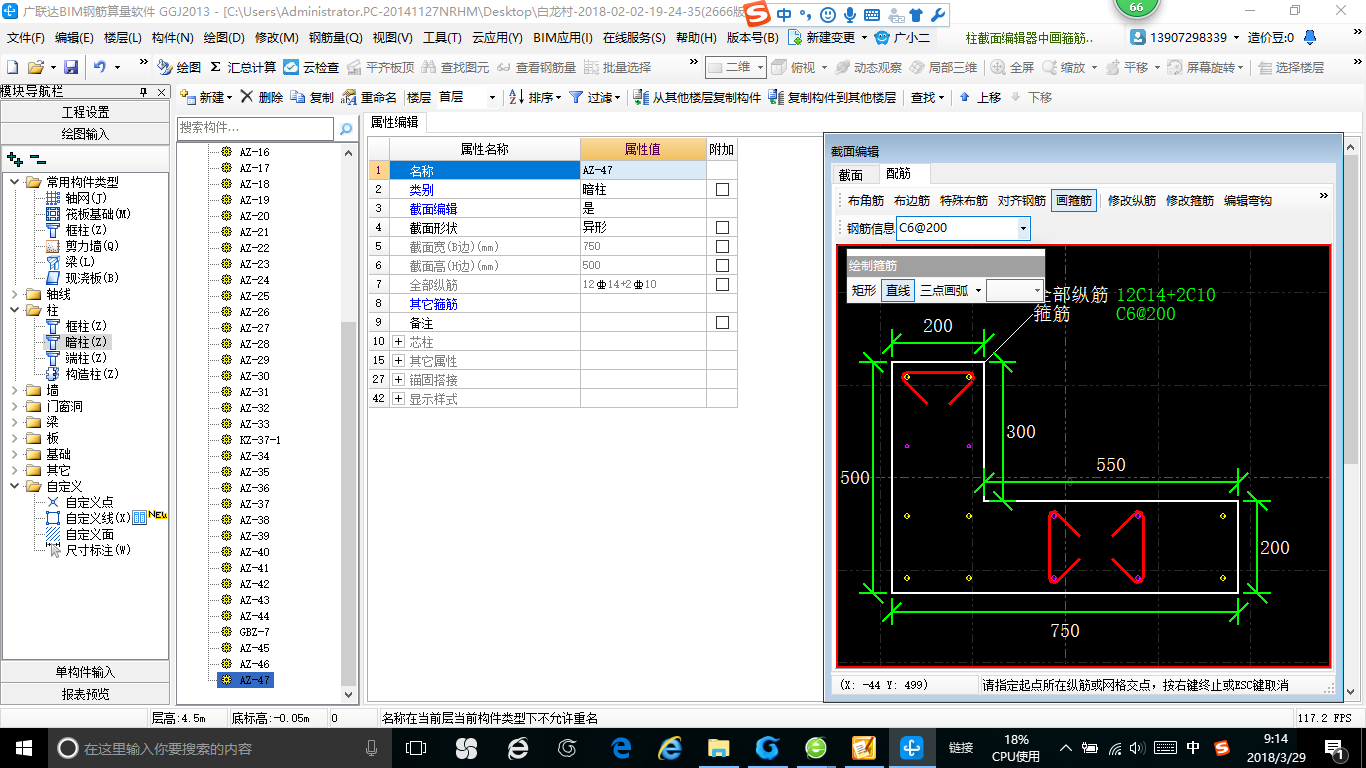The height and width of the screenshot is (768, 1366).
Task: Click 平移 pan tool
Action: (1127, 67)
